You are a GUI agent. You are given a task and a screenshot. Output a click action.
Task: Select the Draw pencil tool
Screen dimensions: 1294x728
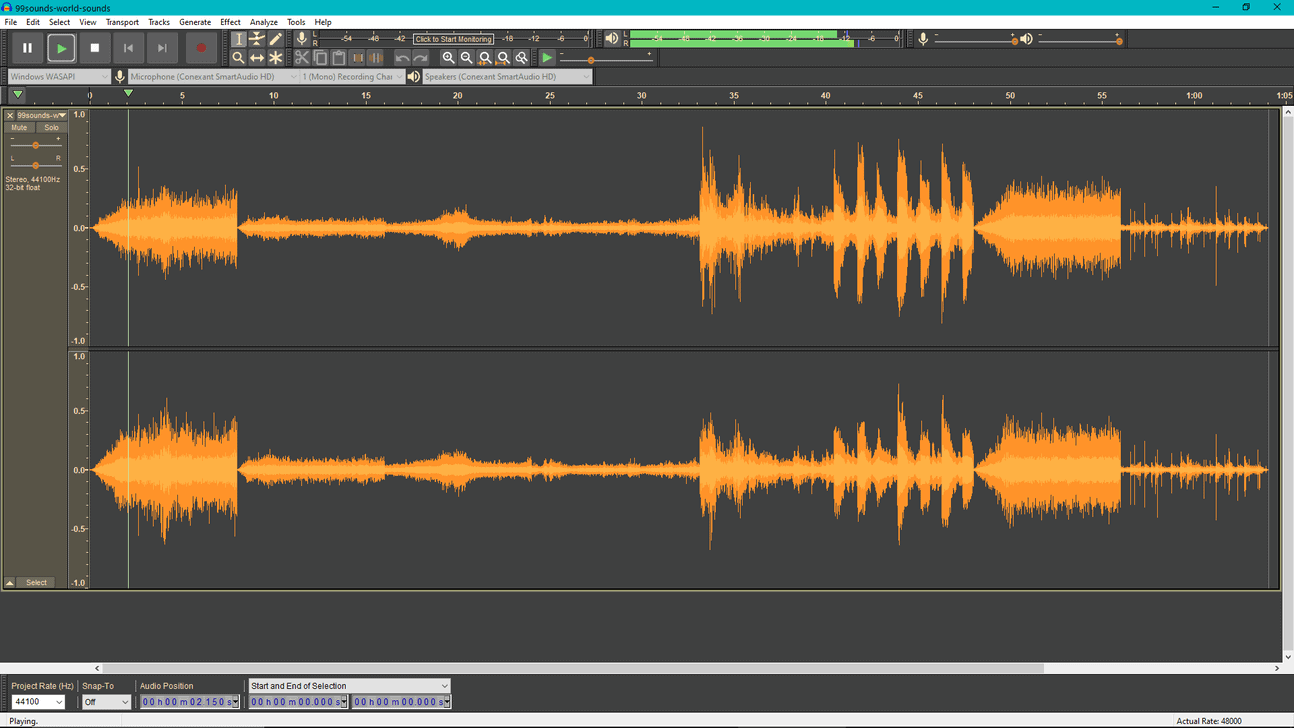pyautogui.click(x=276, y=39)
